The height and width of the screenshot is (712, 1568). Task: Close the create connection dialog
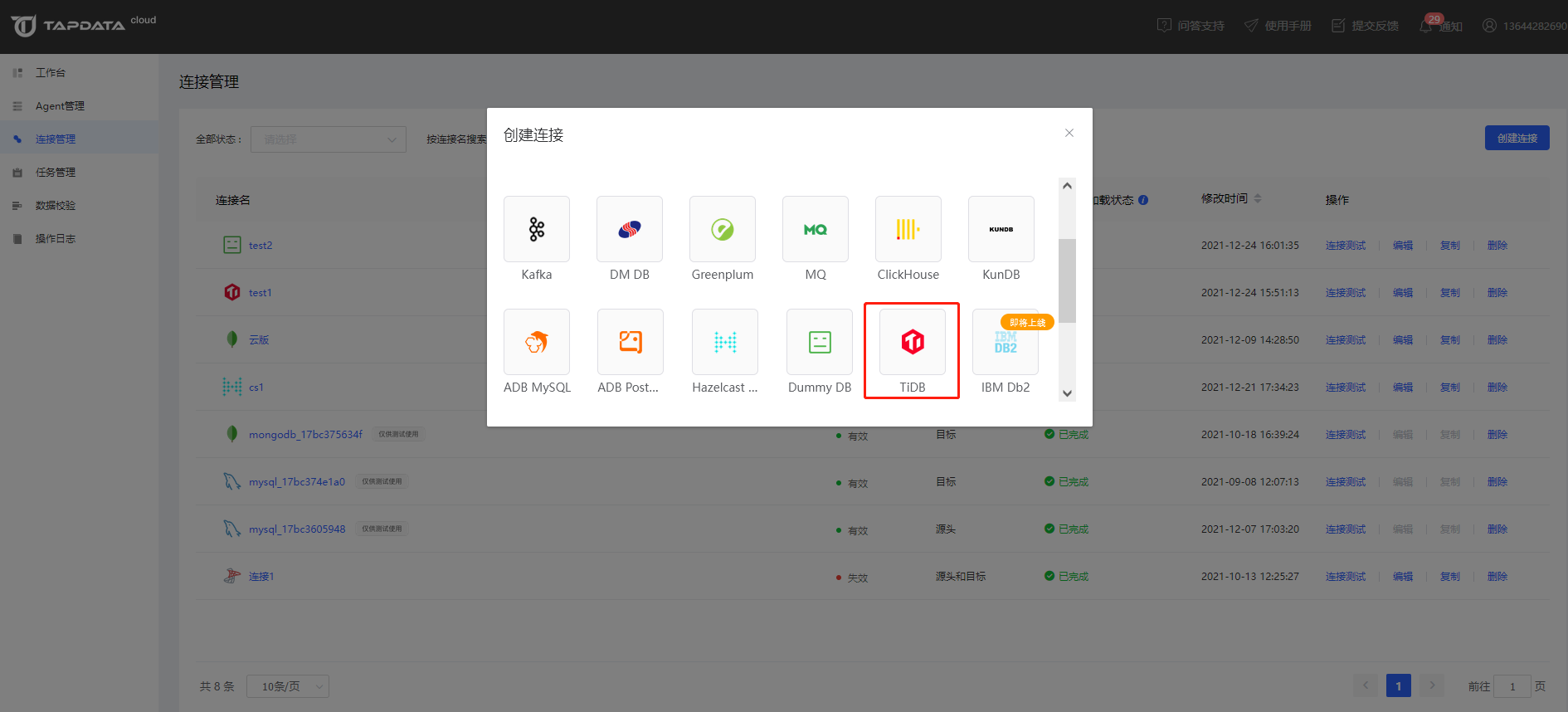click(1069, 133)
